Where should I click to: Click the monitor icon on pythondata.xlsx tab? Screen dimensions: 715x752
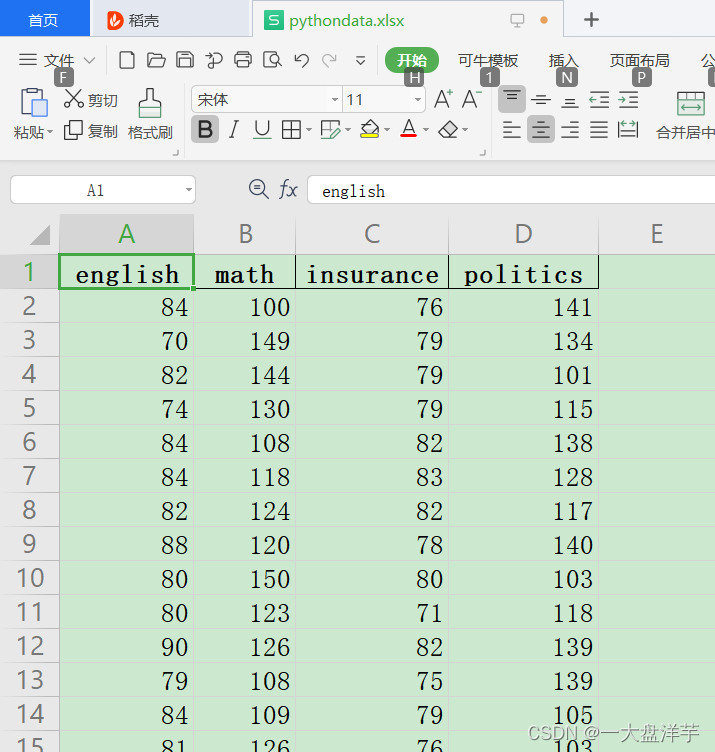coord(517,20)
